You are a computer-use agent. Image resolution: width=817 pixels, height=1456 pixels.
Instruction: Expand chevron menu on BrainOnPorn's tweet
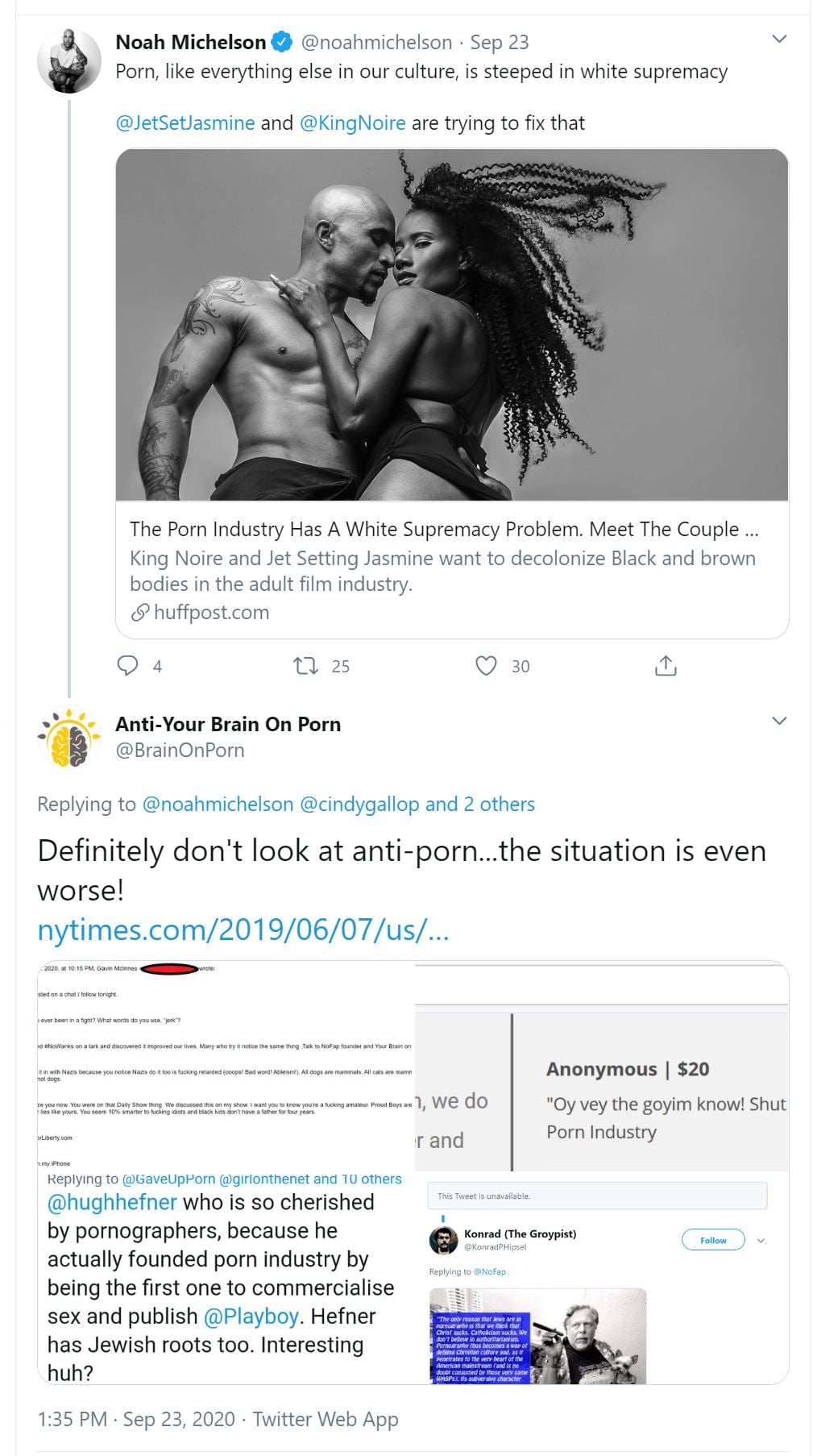(x=779, y=721)
